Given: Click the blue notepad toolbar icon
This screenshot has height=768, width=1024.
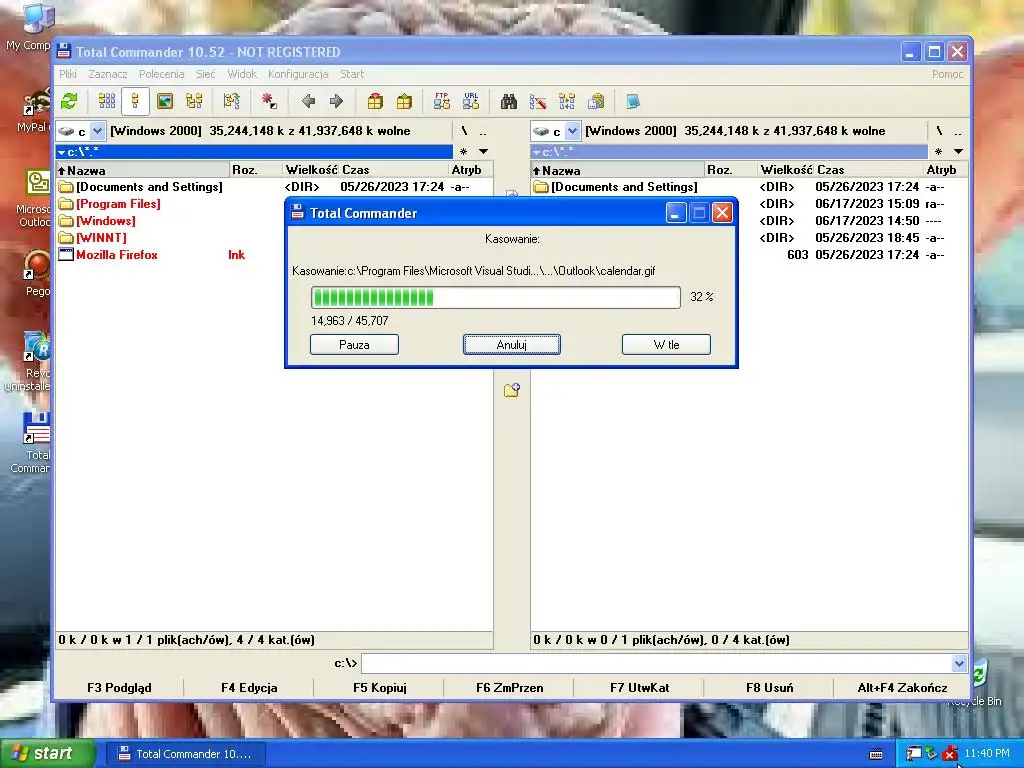Looking at the screenshot, I should (633, 101).
